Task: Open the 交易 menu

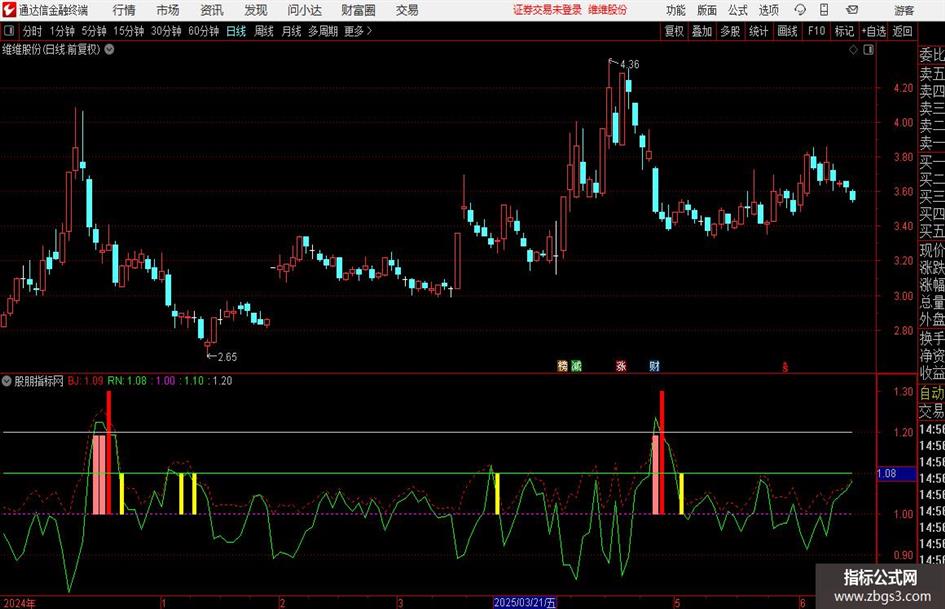Action: pos(407,10)
